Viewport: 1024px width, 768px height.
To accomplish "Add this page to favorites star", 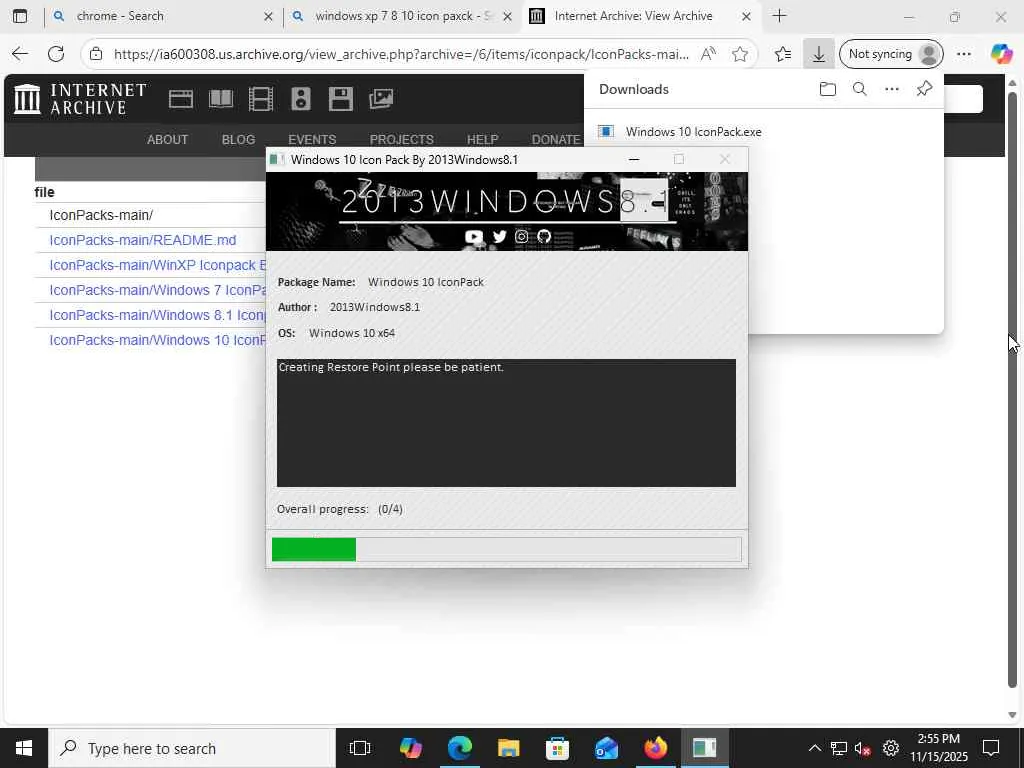I will [x=740, y=54].
